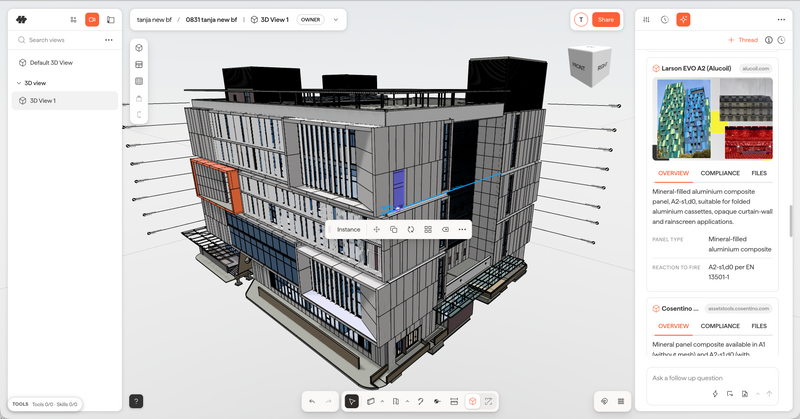Open the Cosentino Overview tab
800x419 pixels.
coord(673,326)
